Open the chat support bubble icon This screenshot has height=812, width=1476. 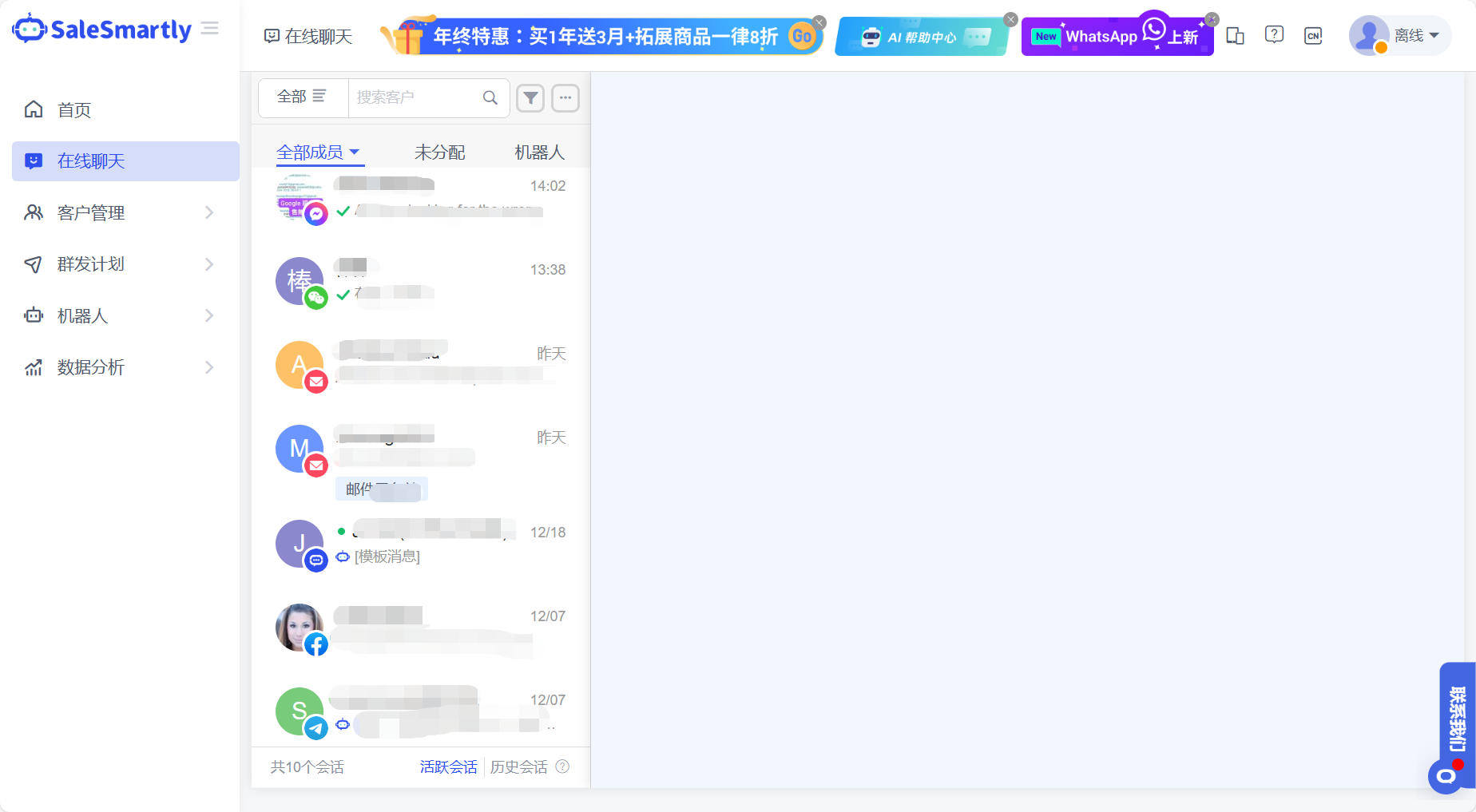click(1446, 776)
